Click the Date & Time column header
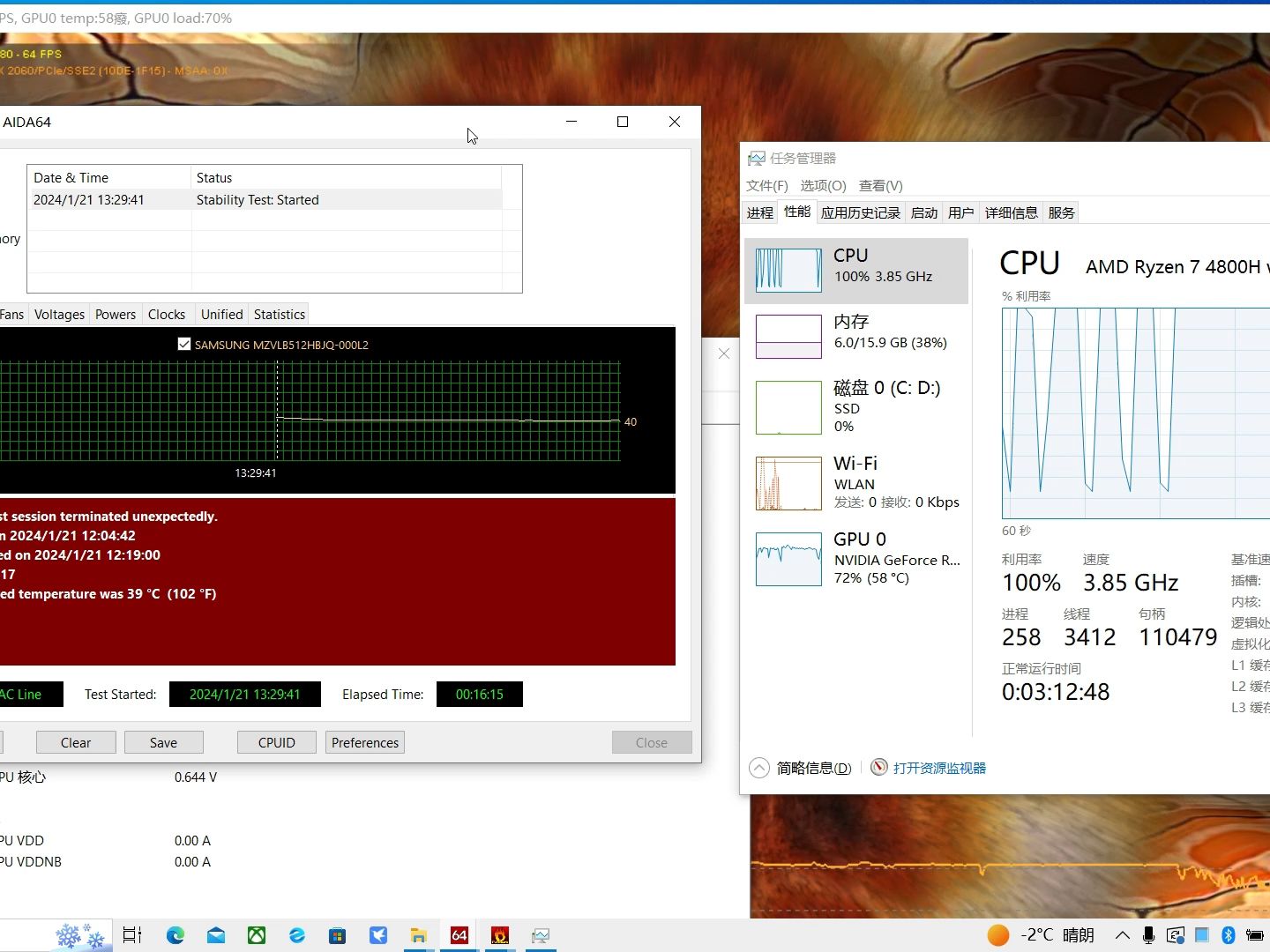 109,177
